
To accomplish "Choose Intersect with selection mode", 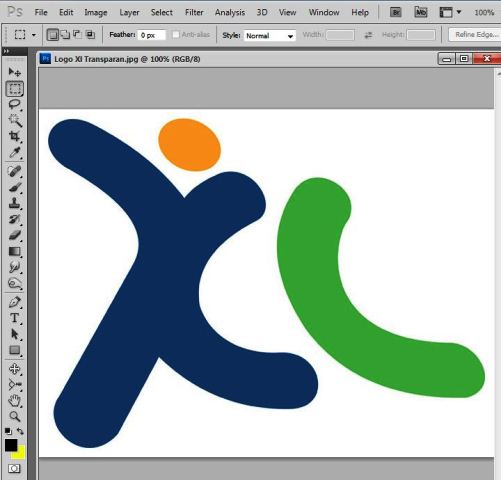I will (x=90, y=34).
